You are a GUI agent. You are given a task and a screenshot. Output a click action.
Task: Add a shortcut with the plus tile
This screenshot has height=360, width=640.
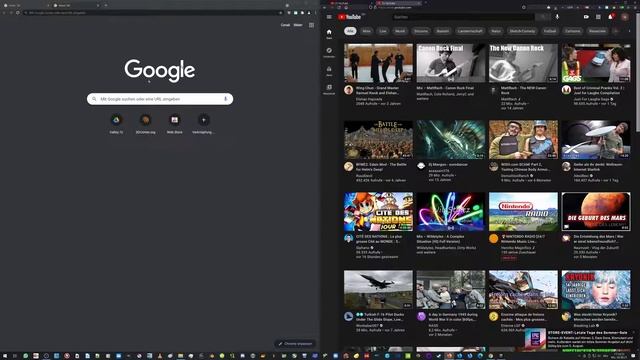(x=203, y=123)
